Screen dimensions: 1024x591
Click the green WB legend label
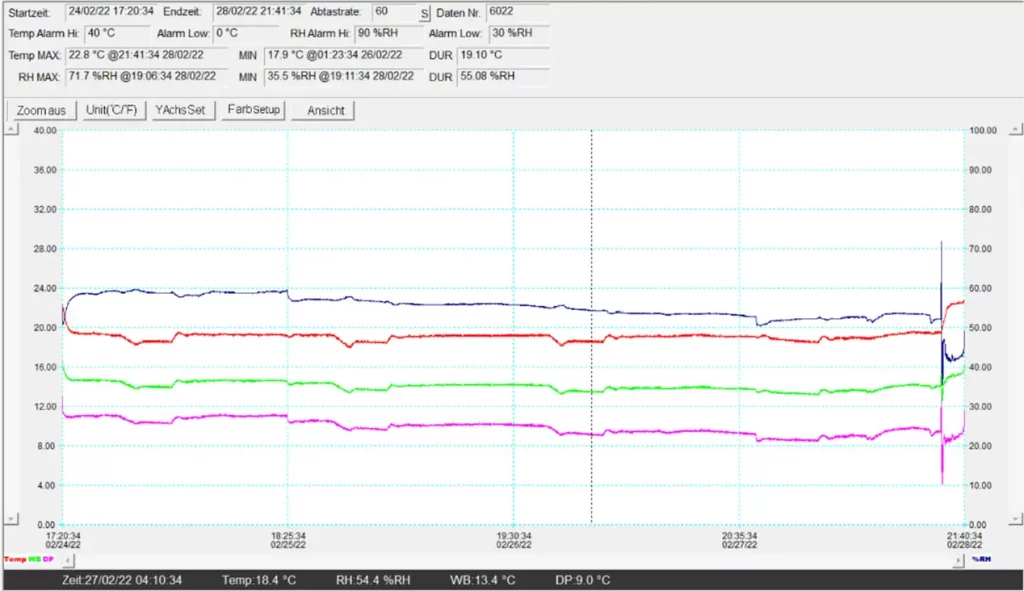(35, 559)
